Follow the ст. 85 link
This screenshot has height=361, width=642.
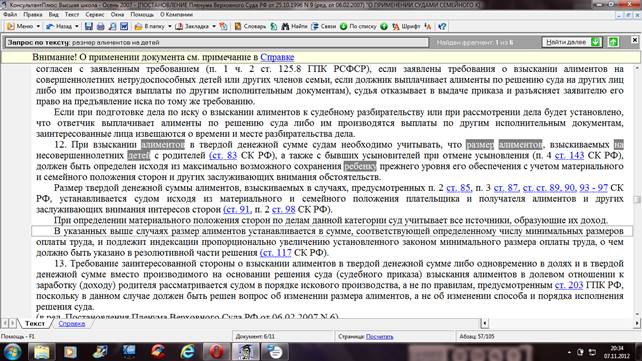(458, 188)
